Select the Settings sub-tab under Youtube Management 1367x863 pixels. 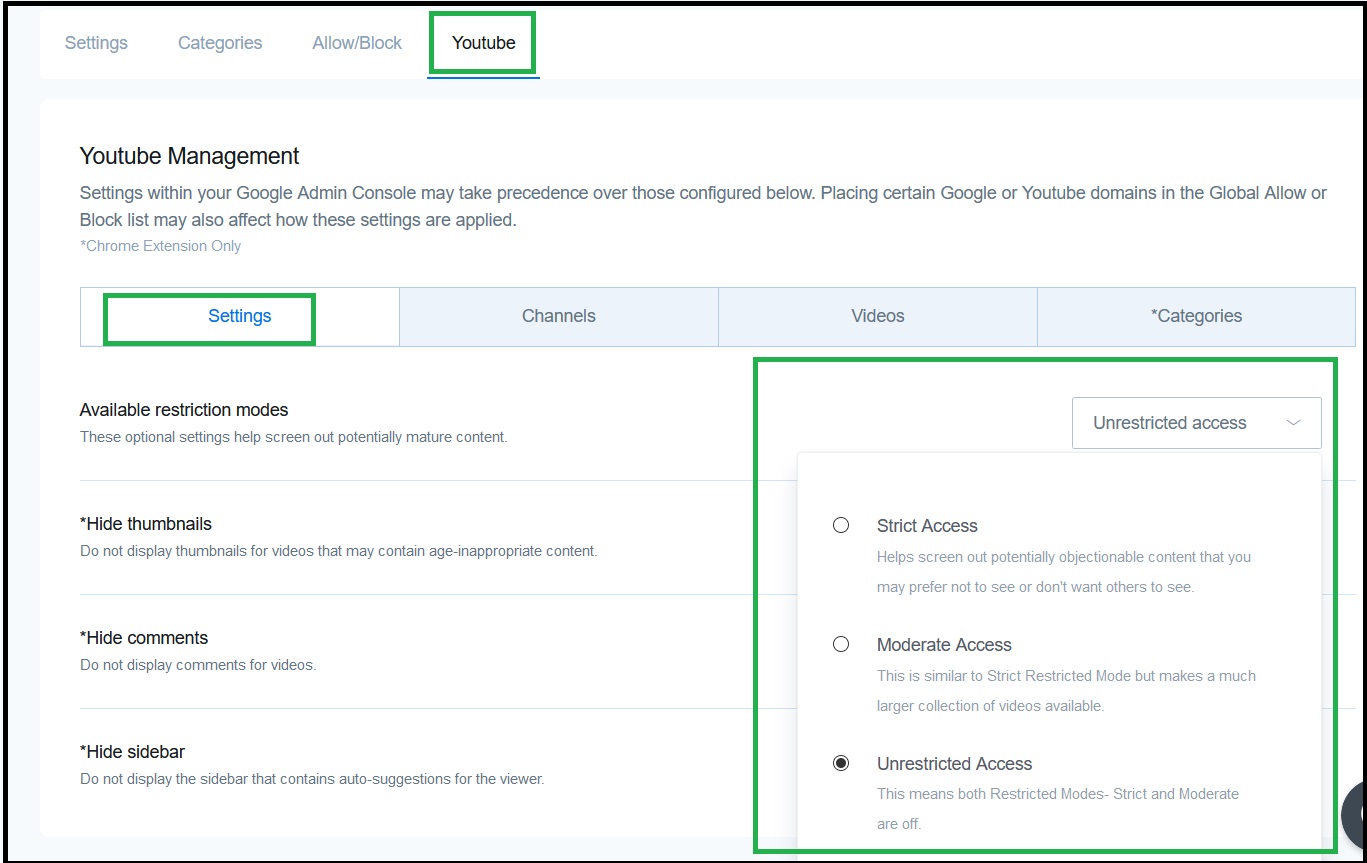[x=240, y=316]
